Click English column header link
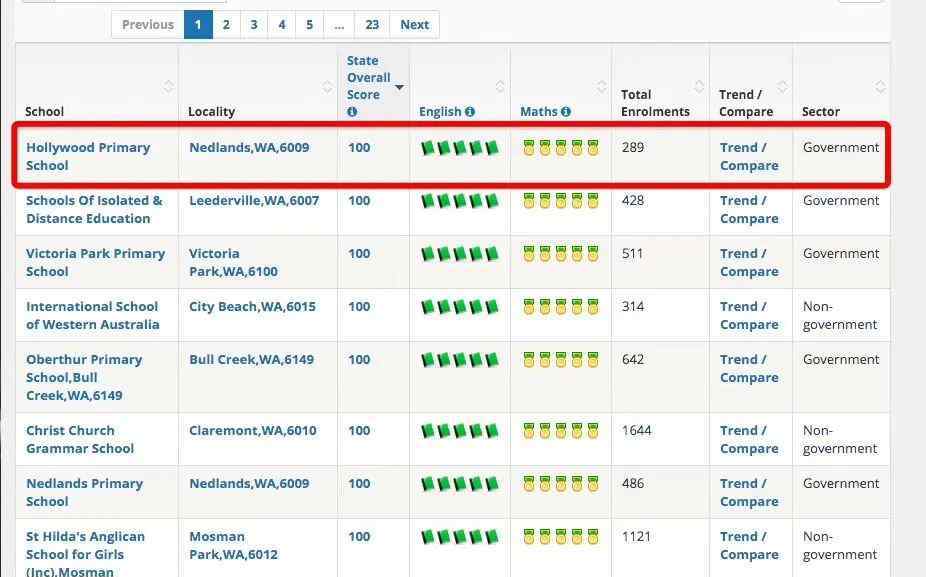 (x=440, y=112)
